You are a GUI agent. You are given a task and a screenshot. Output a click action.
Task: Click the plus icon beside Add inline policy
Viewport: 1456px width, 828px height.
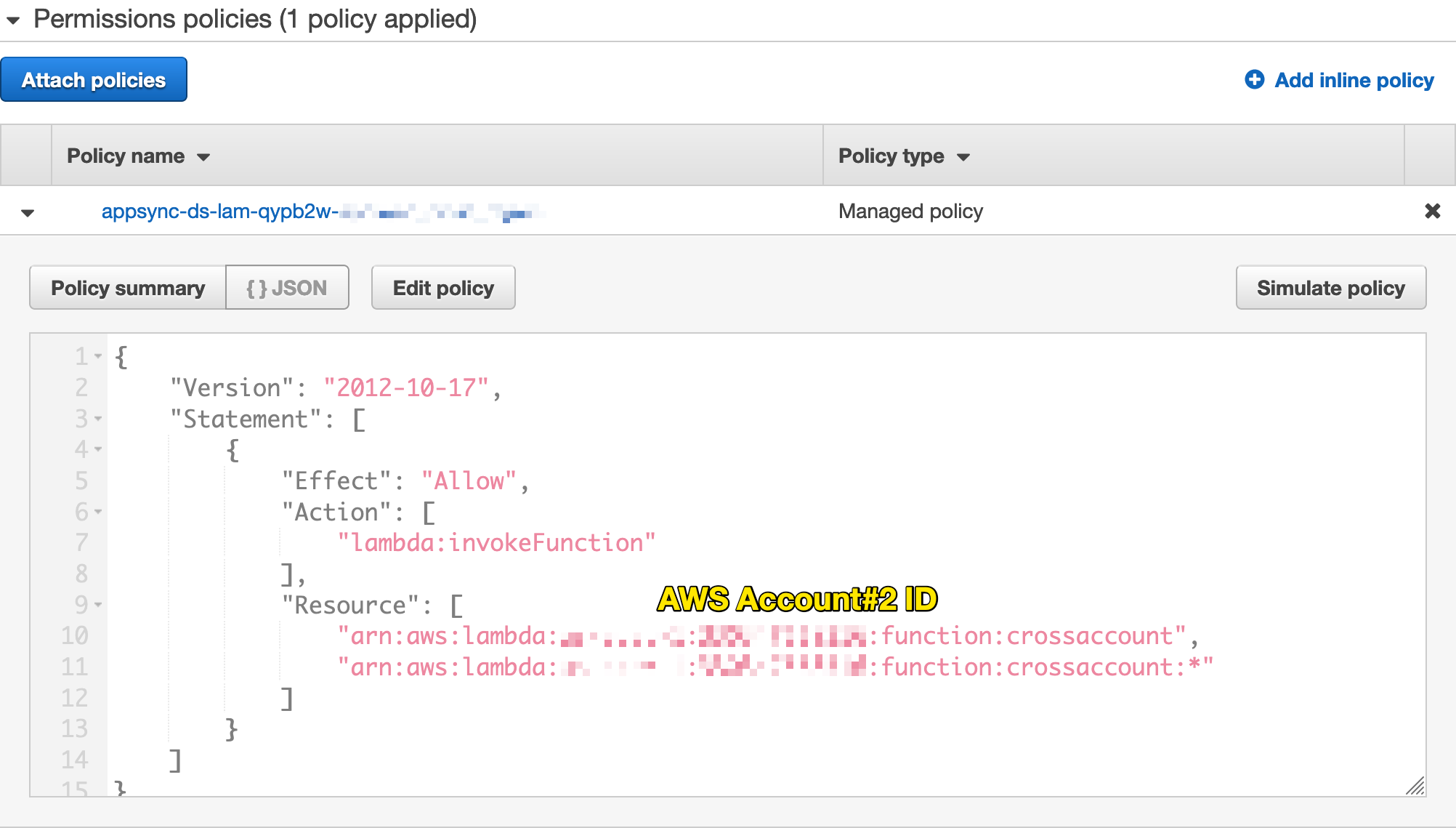(x=1254, y=79)
